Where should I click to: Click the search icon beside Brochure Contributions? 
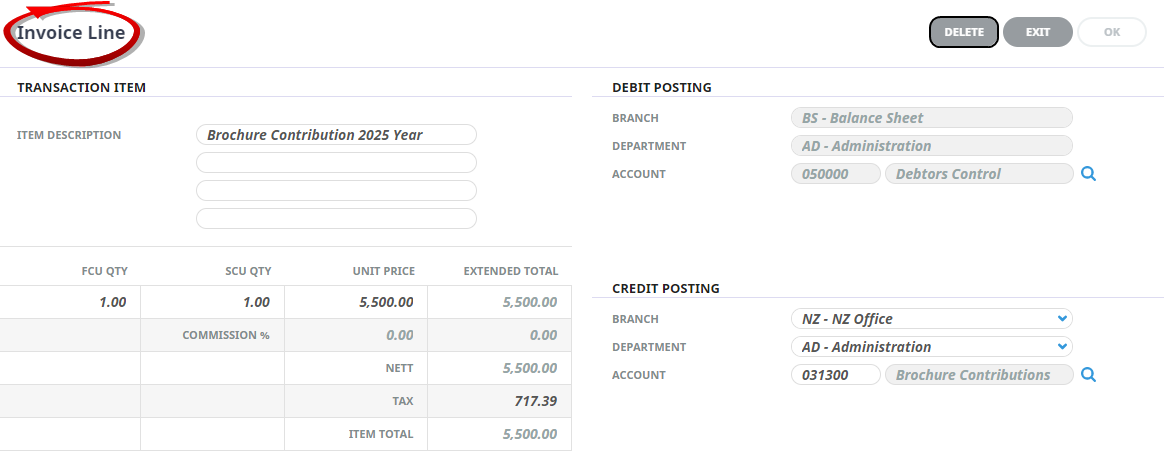coord(1089,375)
